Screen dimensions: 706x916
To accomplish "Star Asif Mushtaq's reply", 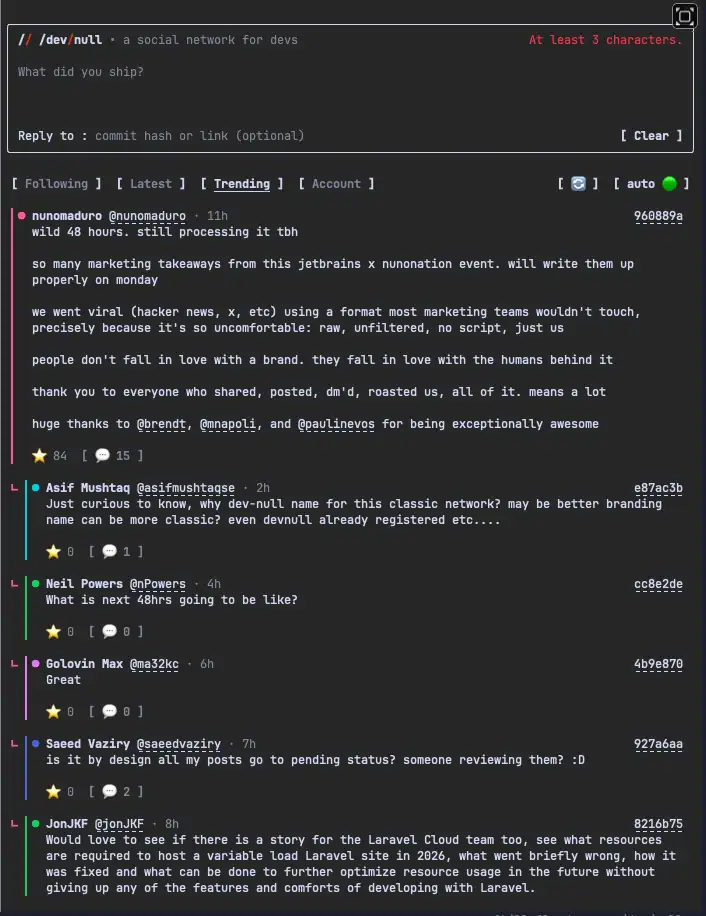I will click(53, 551).
